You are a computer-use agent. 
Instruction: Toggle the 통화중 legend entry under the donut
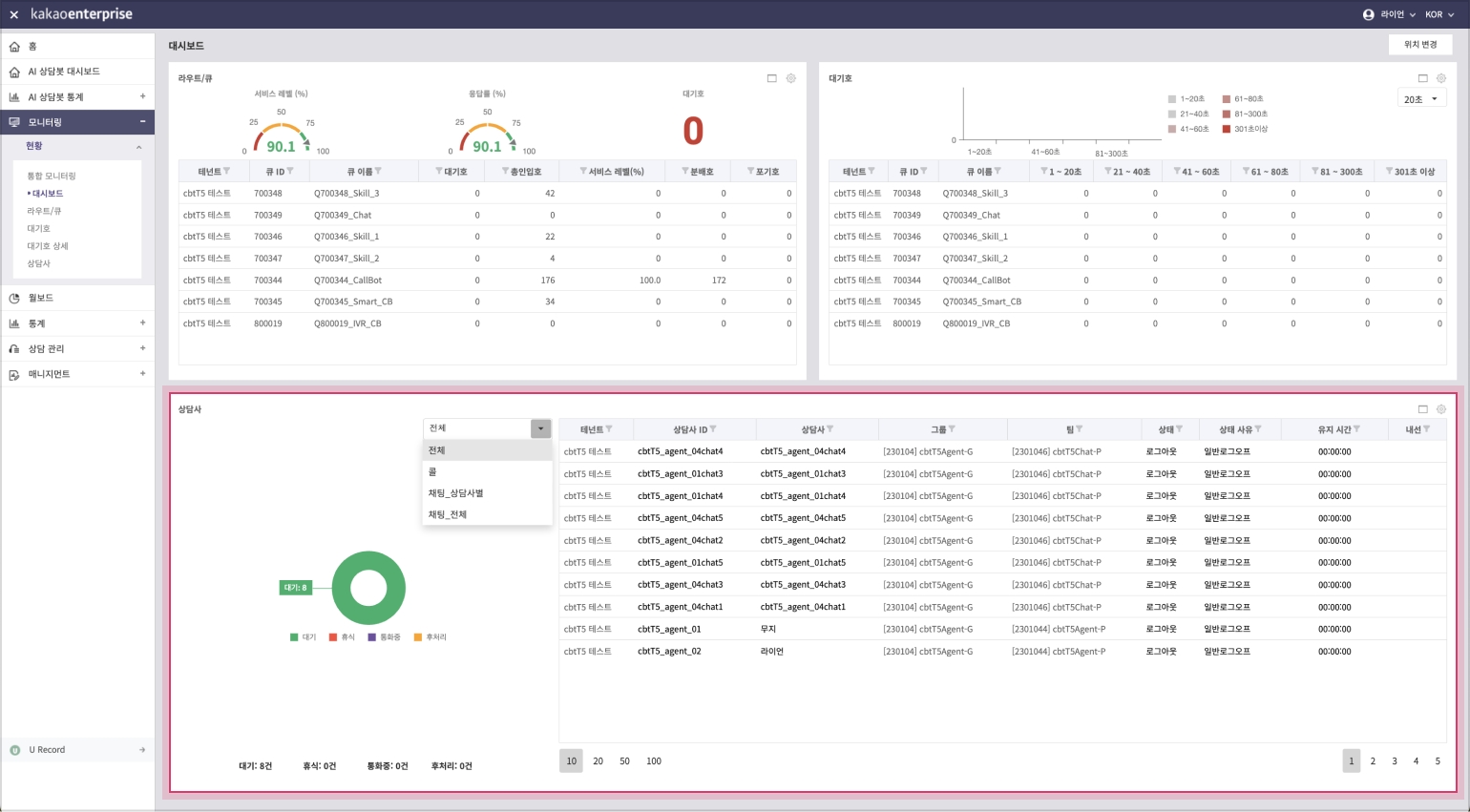point(384,636)
